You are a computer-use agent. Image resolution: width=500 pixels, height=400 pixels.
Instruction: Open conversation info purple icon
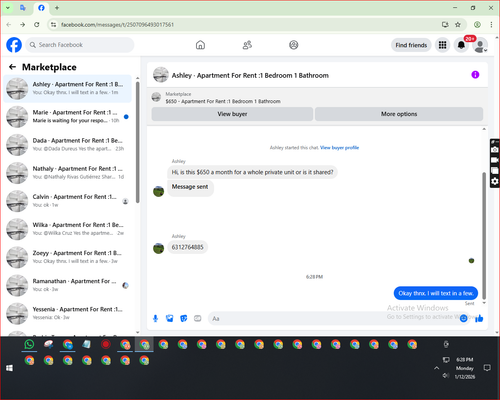click(475, 75)
